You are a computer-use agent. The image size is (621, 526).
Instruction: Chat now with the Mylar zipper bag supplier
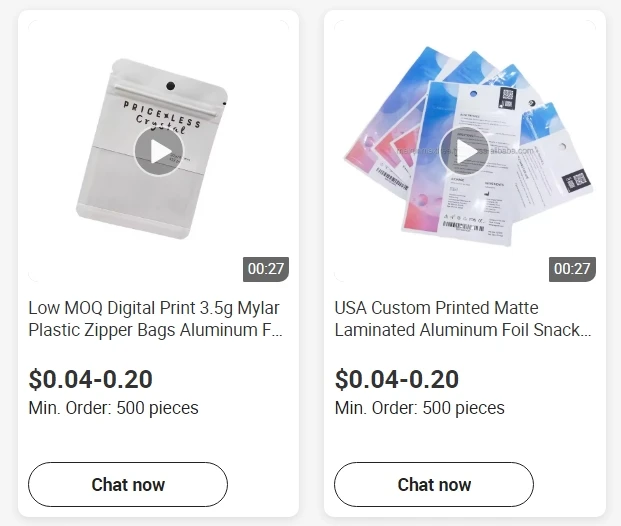click(128, 485)
